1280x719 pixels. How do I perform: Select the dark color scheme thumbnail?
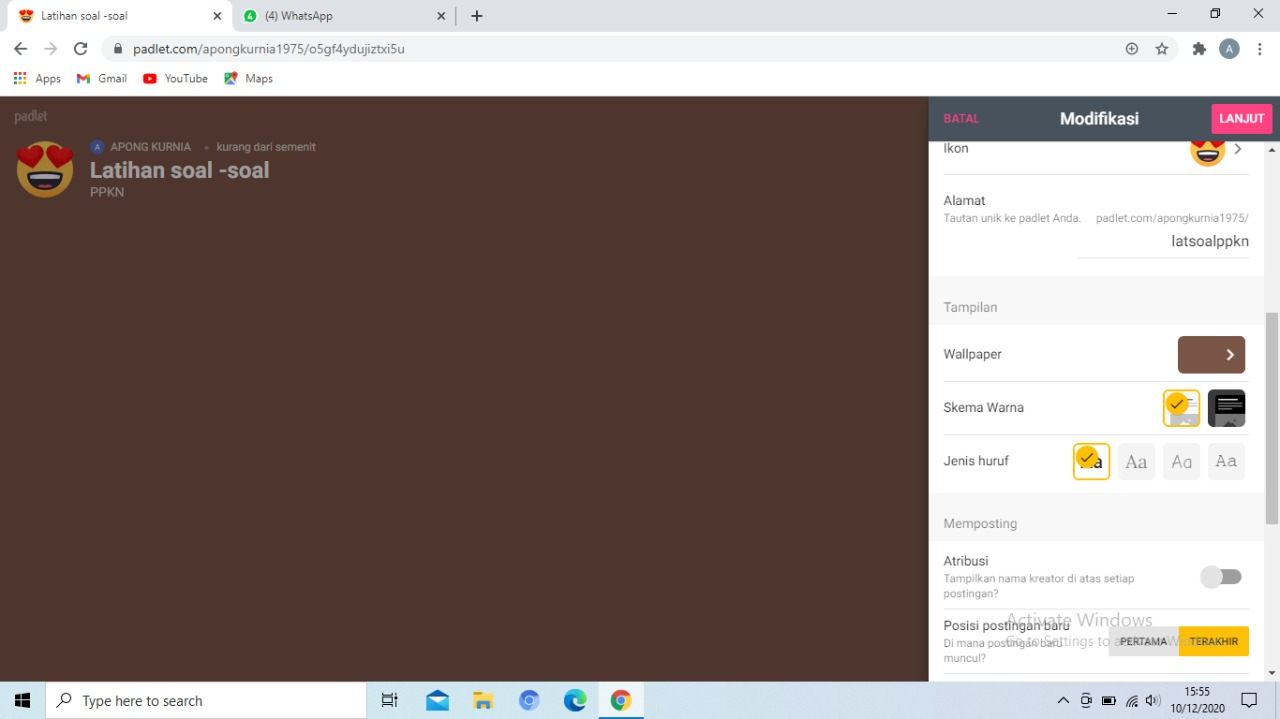(1226, 408)
